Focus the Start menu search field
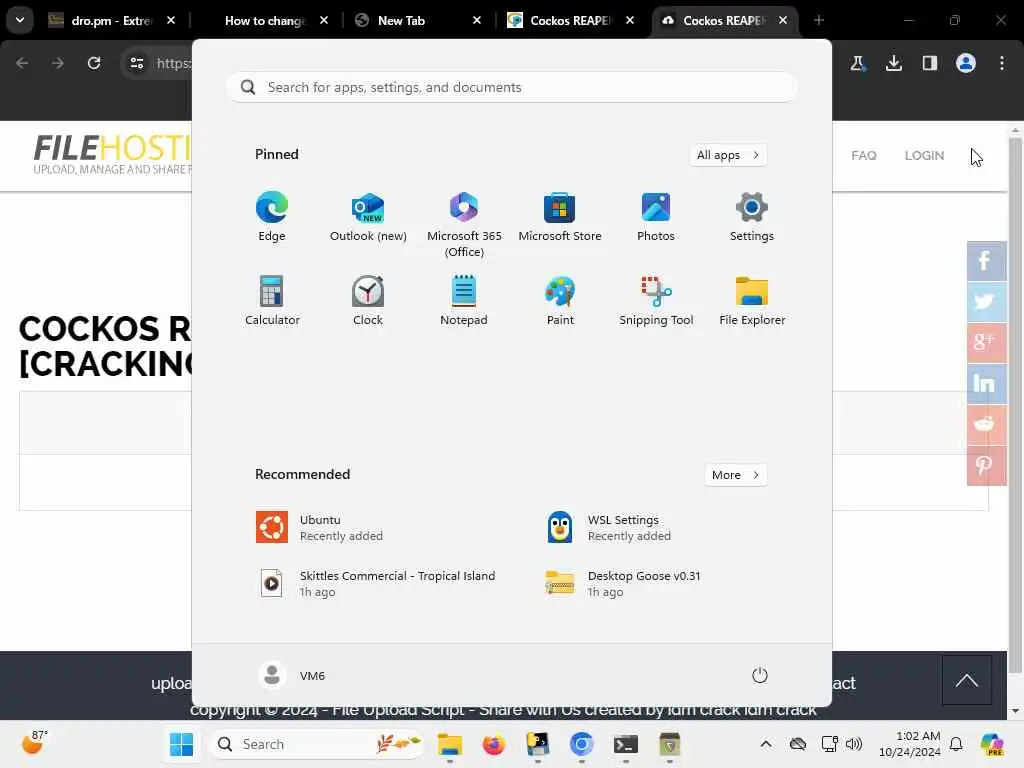Screen dimensions: 1024x768 pos(512,87)
